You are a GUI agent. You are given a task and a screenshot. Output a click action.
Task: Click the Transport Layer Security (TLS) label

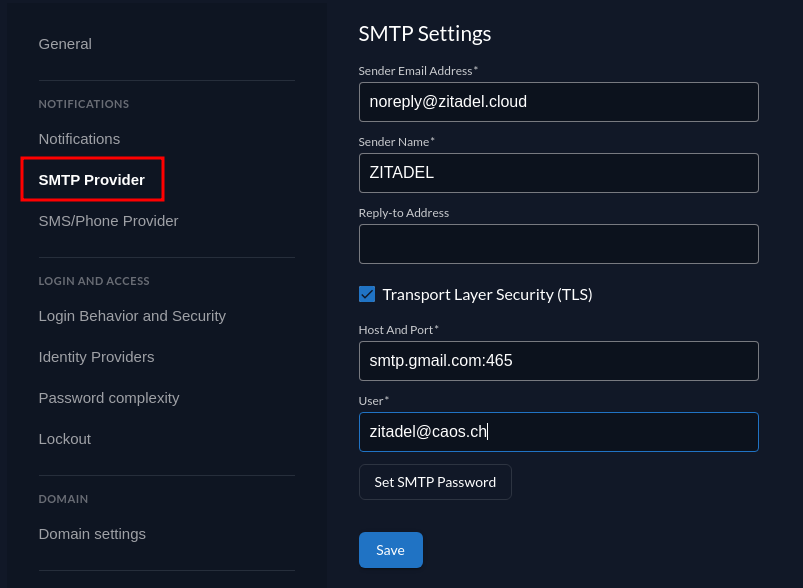(x=487, y=294)
